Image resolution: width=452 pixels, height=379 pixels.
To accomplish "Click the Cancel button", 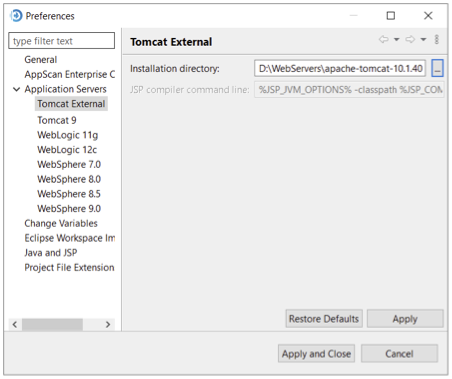I will click(399, 353).
